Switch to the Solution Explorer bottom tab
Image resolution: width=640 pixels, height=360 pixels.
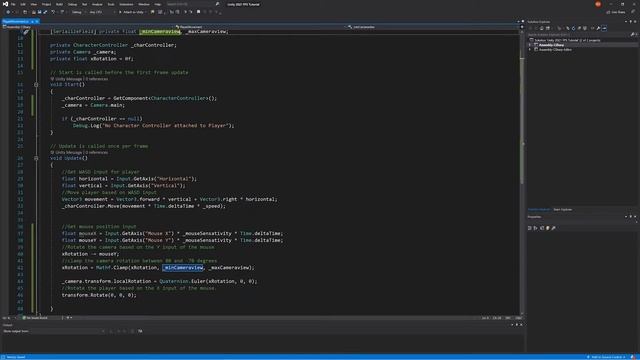click(539, 209)
